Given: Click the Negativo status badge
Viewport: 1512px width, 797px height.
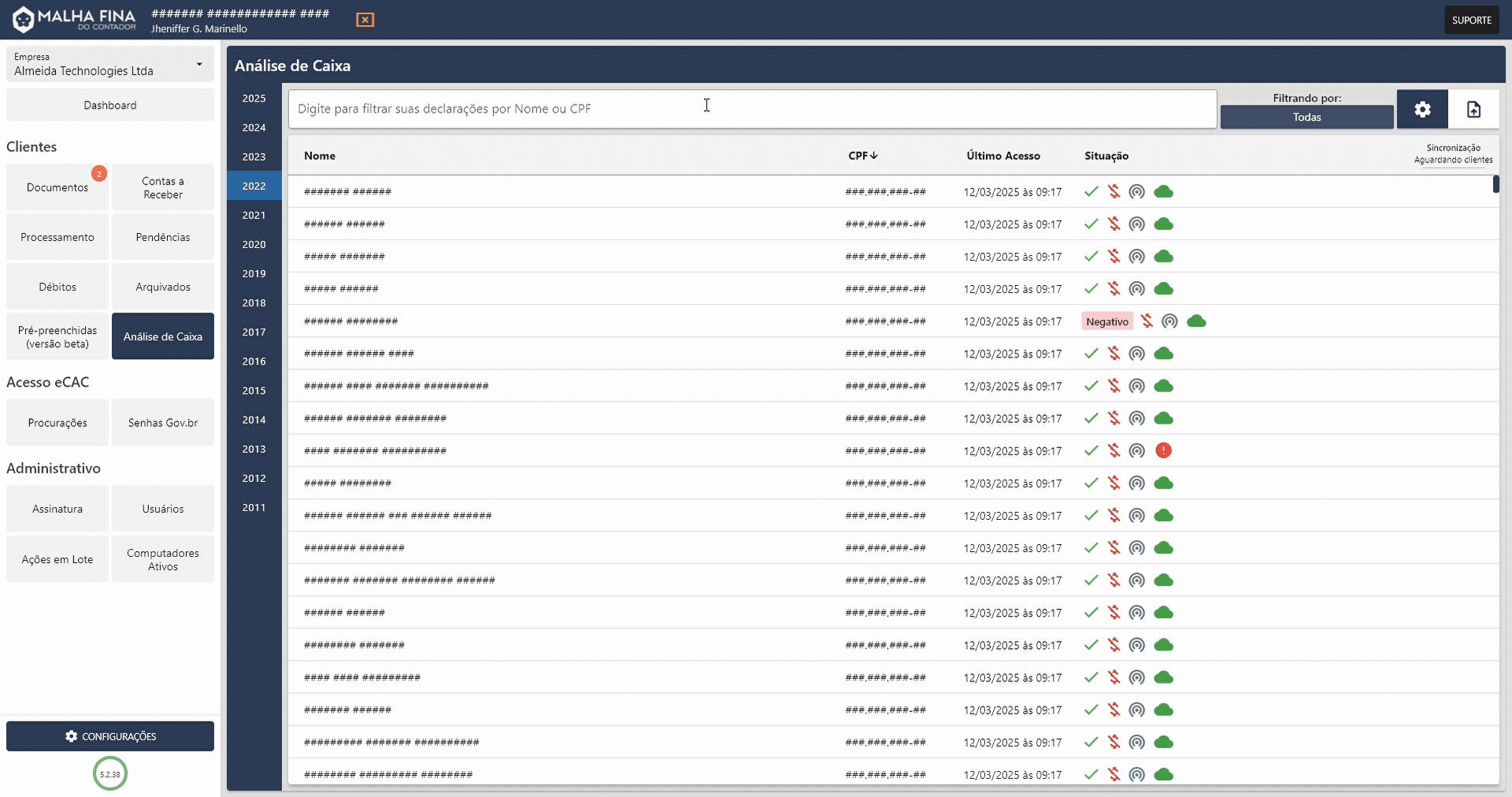Looking at the screenshot, I should coord(1107,321).
